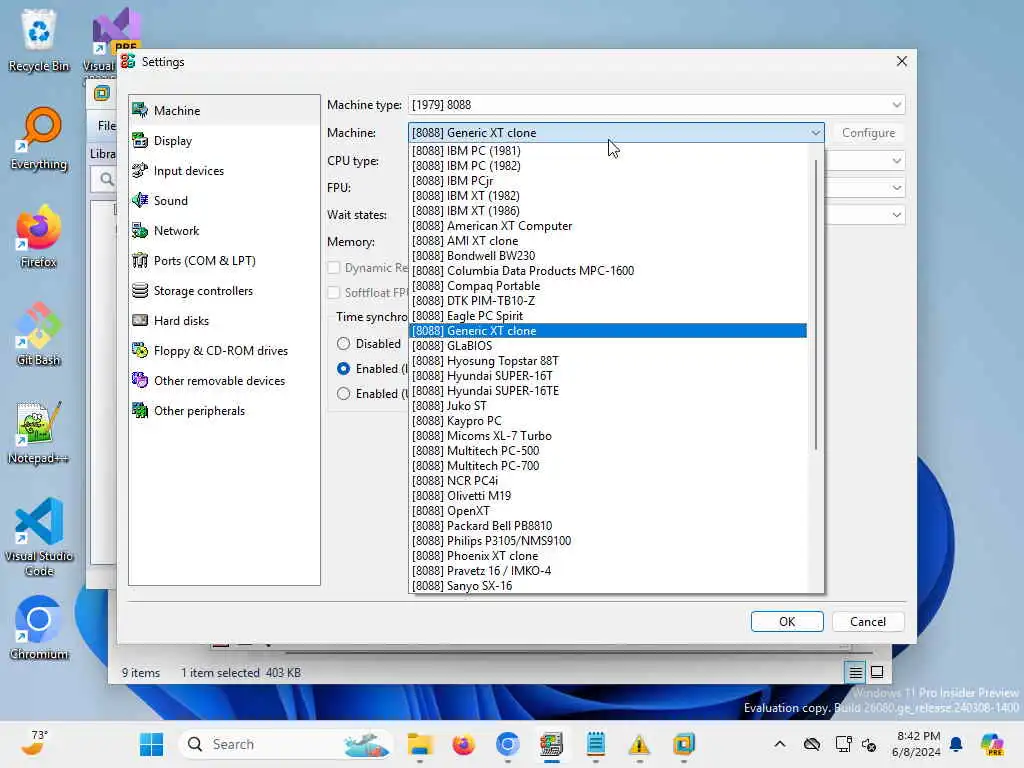Screen dimensions: 1024x768
Task: Choose Hyundai SUPER-16TE machine
Action: pyautogui.click(x=608, y=391)
